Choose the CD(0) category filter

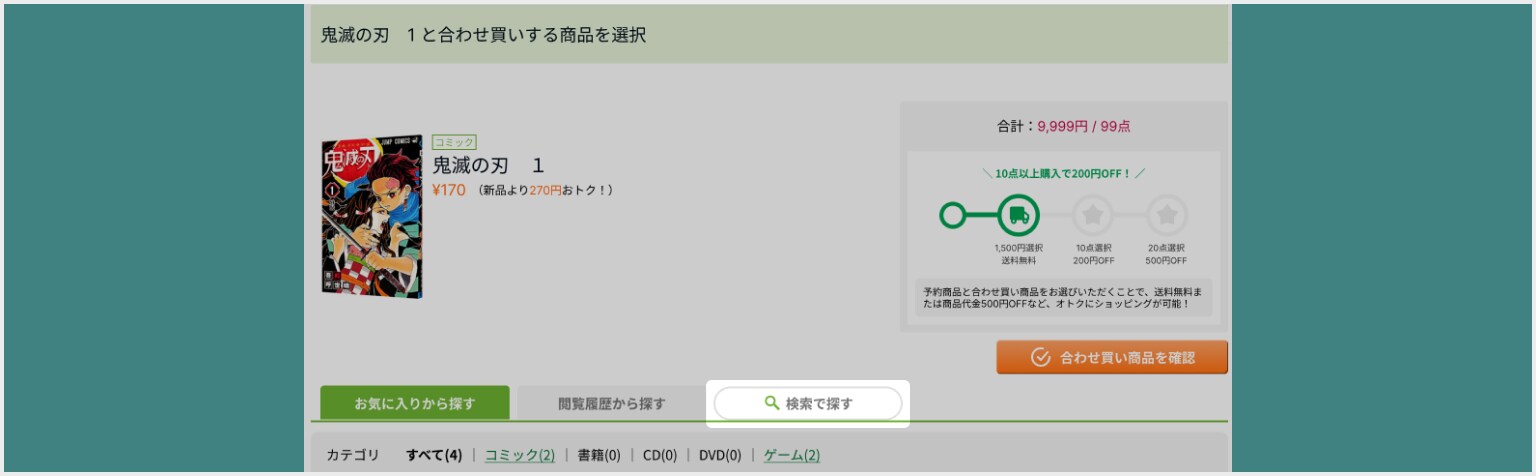click(x=659, y=455)
